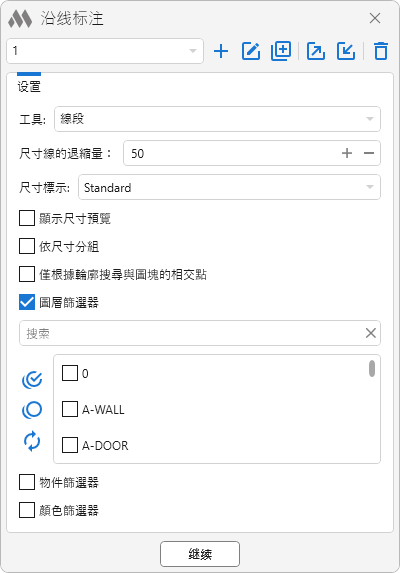Select all layers with the double-check icon
400x573 pixels.
[32, 379]
